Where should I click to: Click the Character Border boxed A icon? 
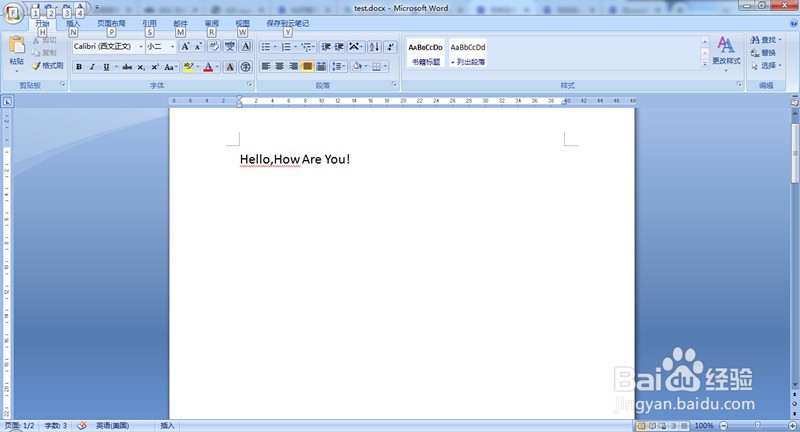pos(246,46)
